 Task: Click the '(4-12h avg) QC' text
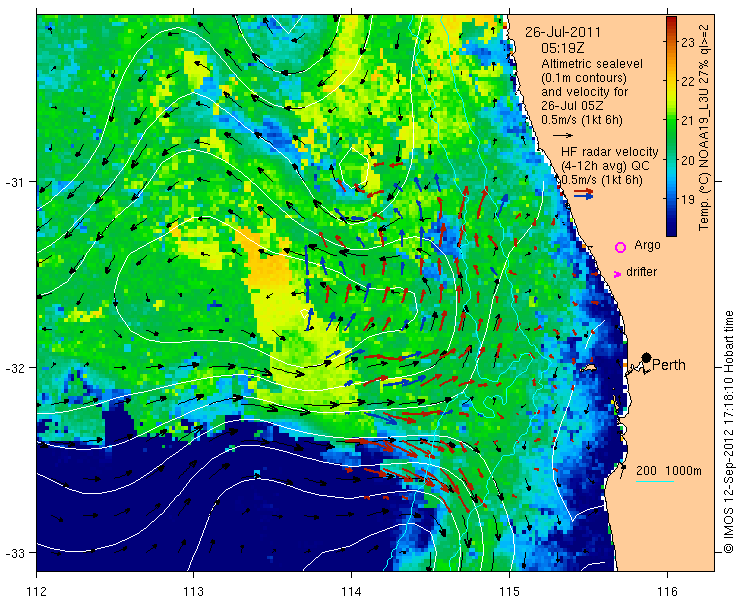tap(605, 166)
